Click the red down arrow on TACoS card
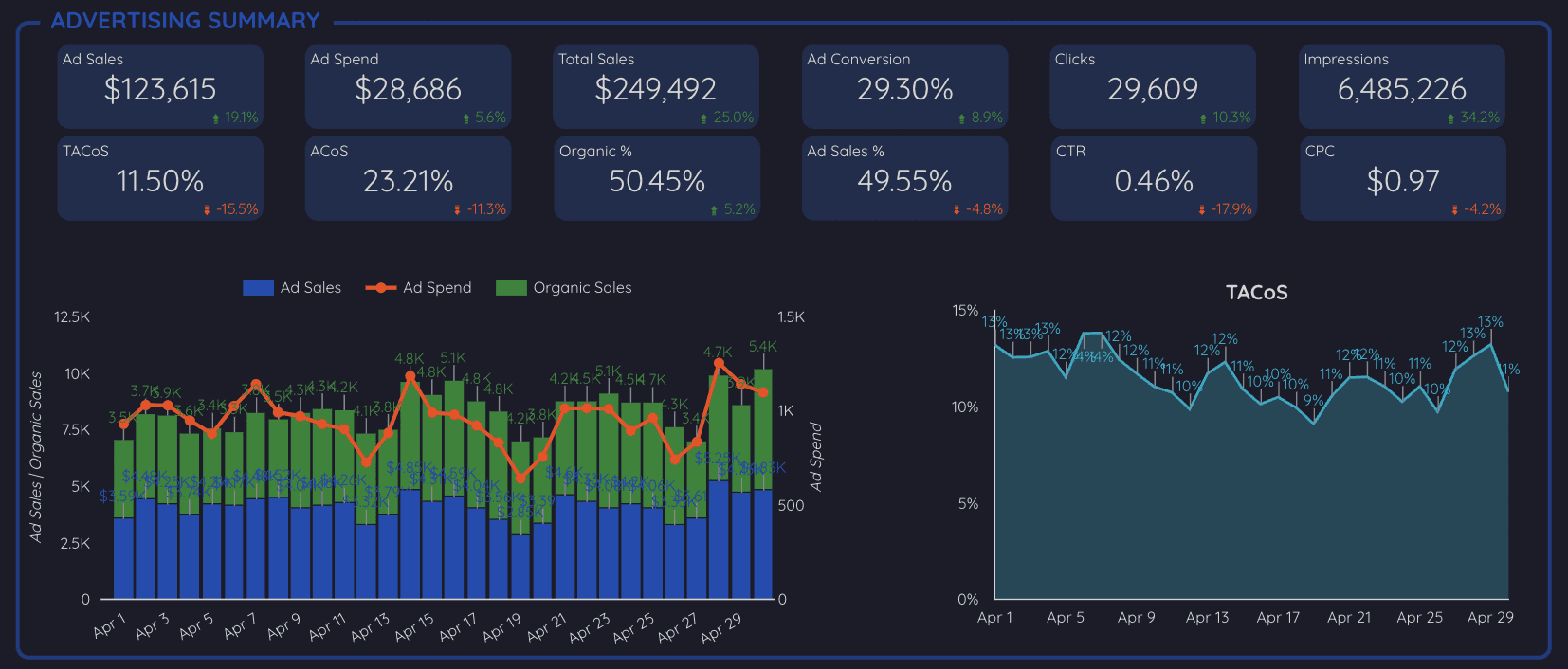This screenshot has height=669, width=1568. tap(207, 210)
